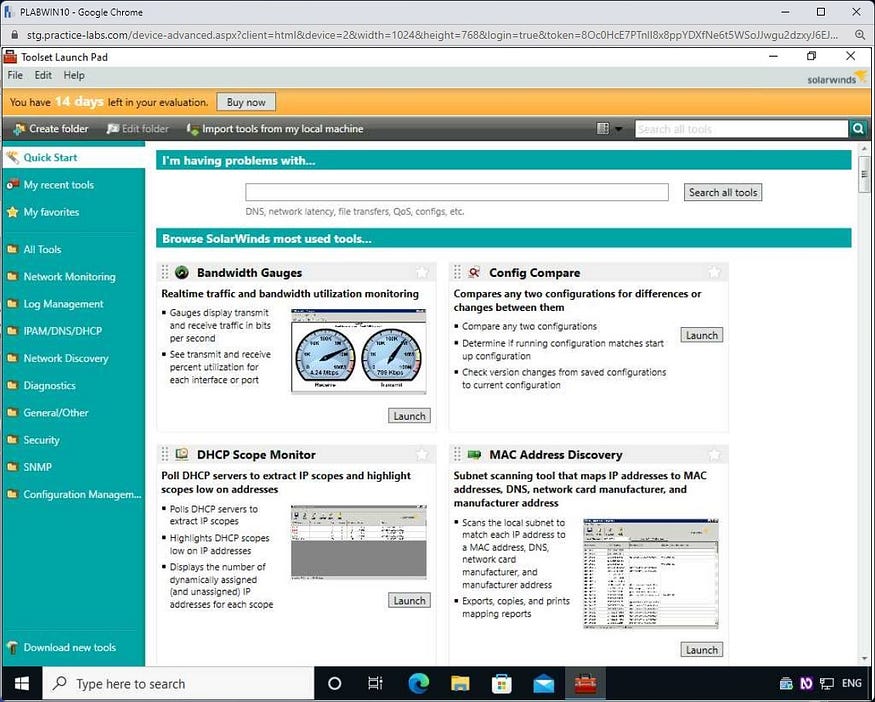This screenshot has height=702, width=875.
Task: Launch MAC Address Discovery tool
Action: click(701, 650)
